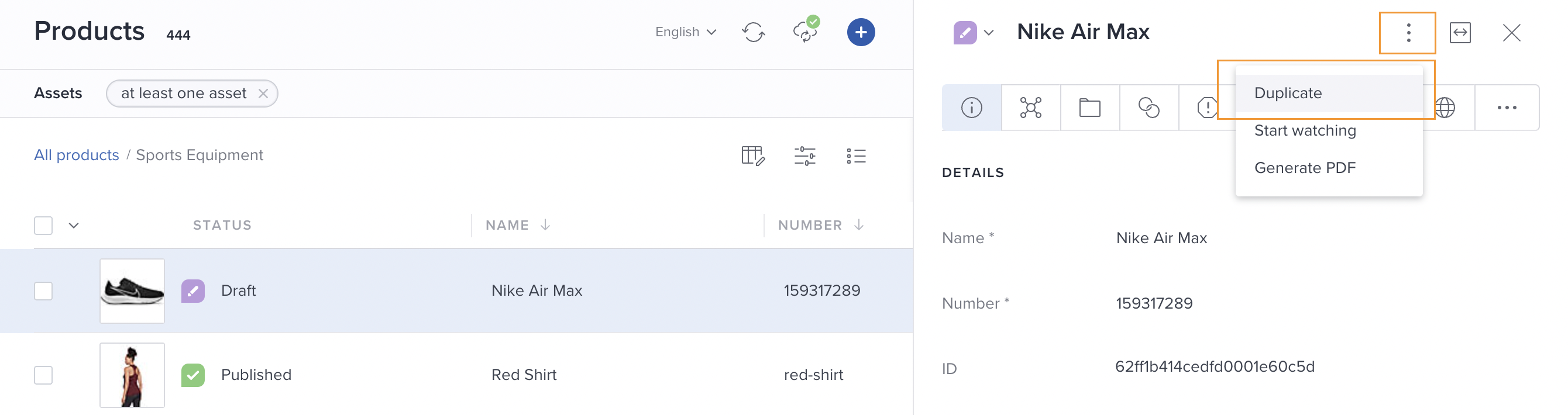Expand the bulk selection chevron dropdown
Screen dimensions: 1568x415
74,226
